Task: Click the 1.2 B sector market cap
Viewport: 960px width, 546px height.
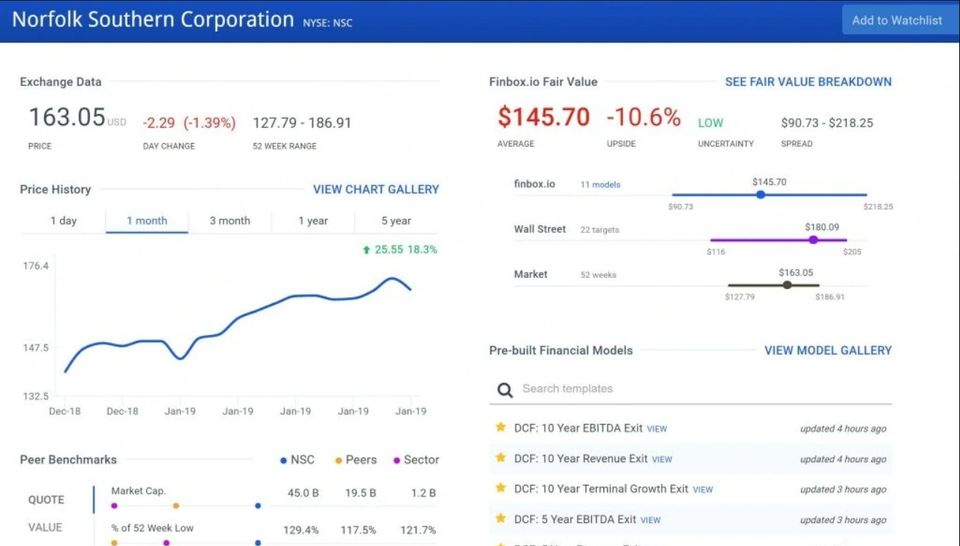Action: point(423,493)
